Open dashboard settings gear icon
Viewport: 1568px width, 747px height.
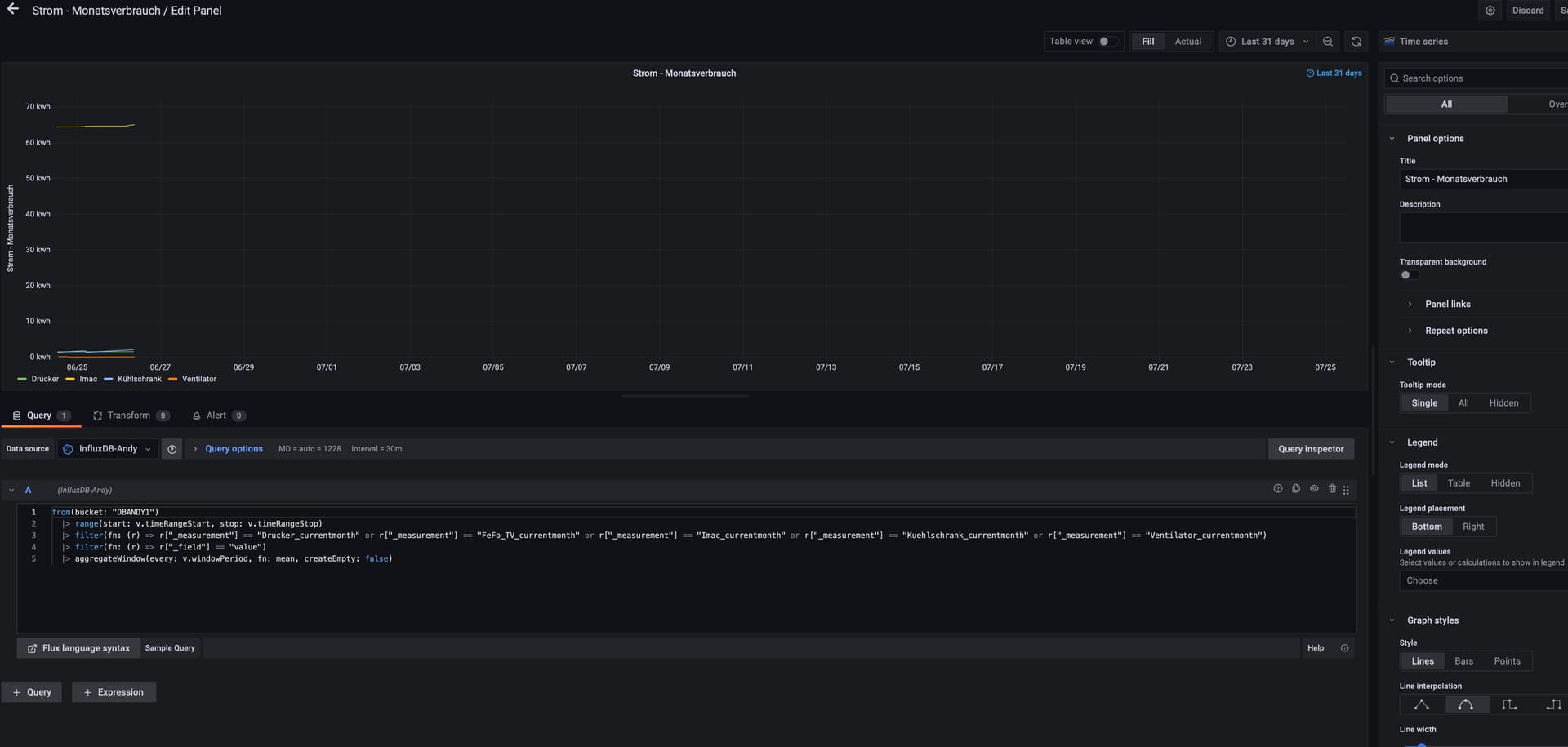[x=1490, y=11]
